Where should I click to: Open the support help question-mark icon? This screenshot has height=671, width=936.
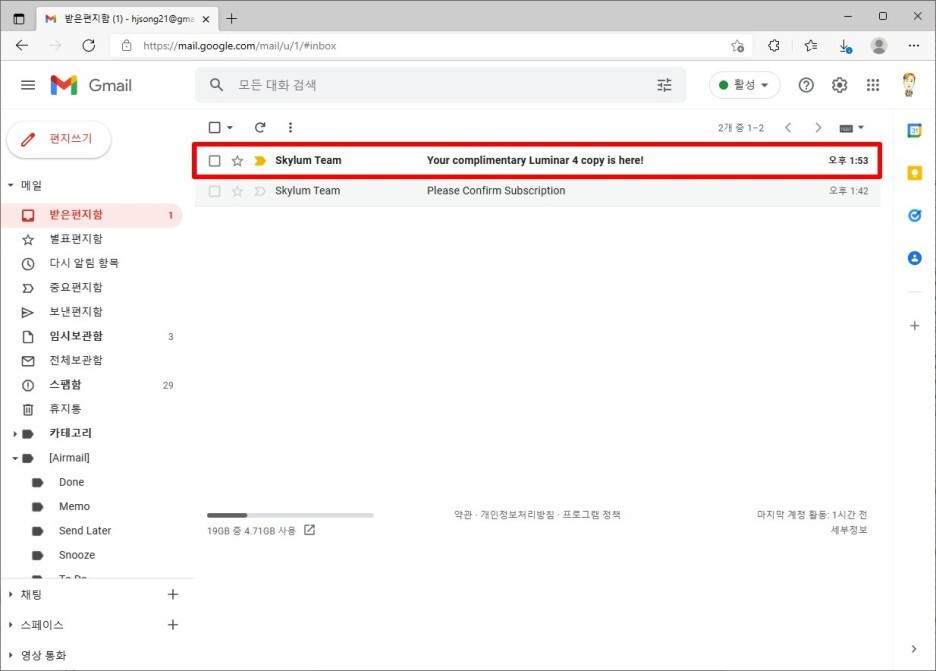[806, 85]
